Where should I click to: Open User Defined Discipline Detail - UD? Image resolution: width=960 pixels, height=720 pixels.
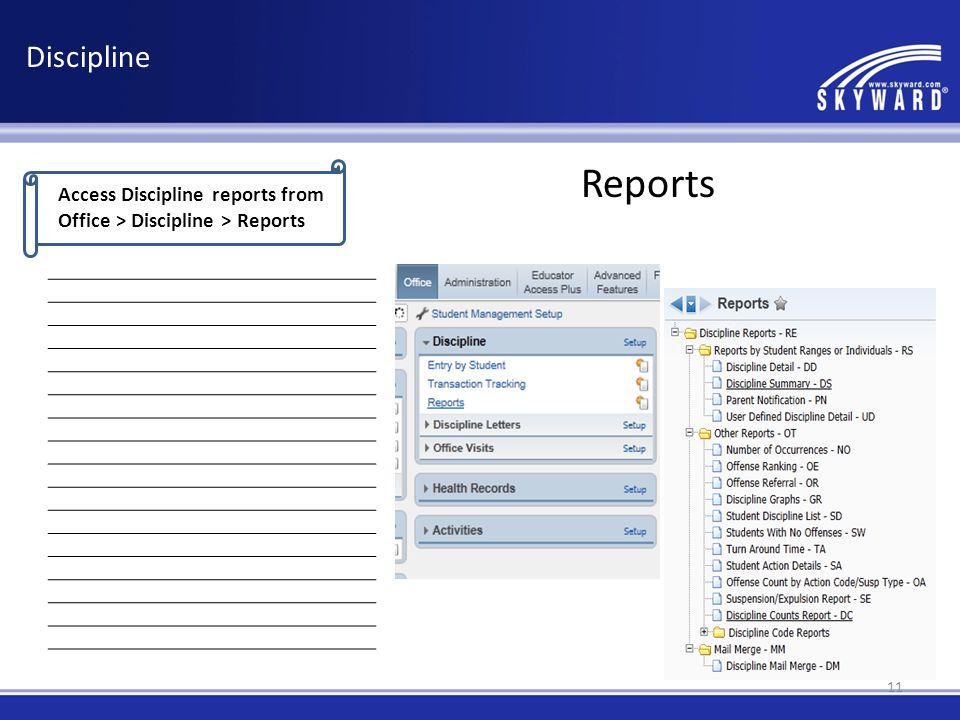tap(800, 416)
